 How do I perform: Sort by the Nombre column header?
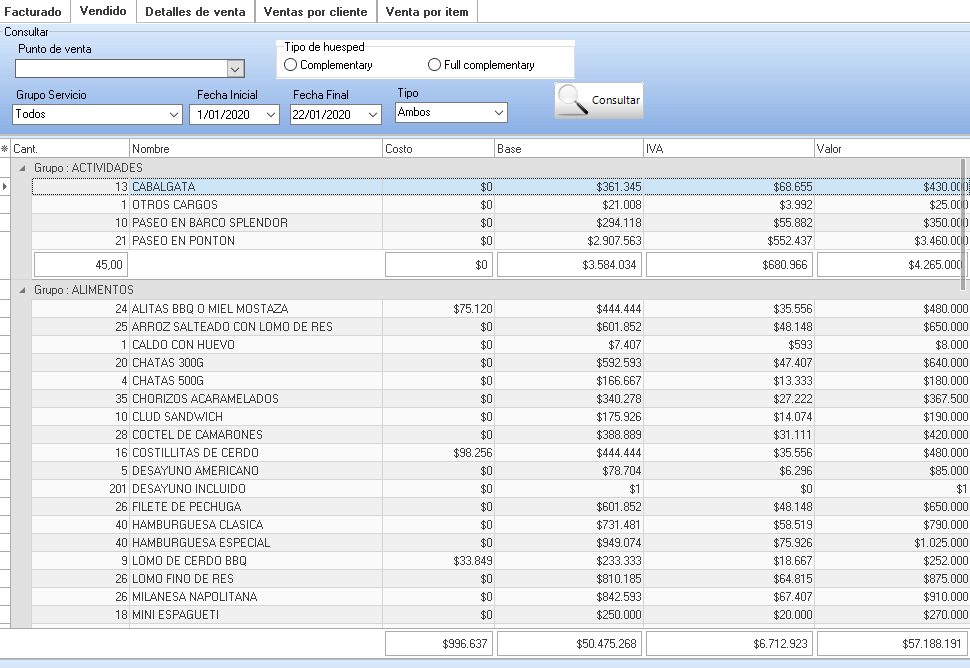coord(255,149)
